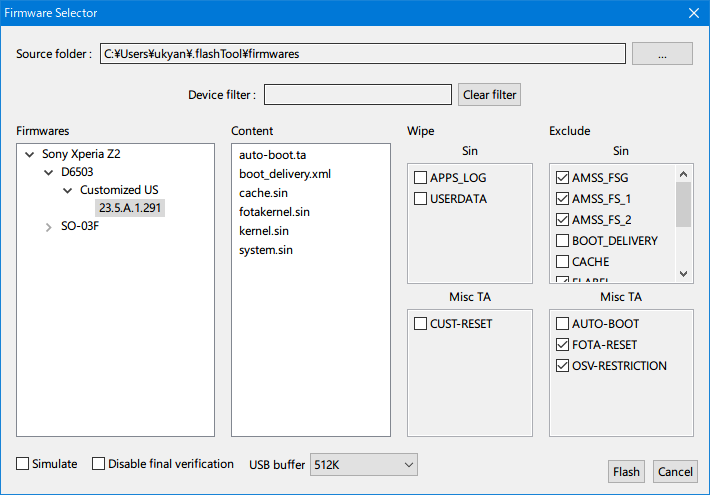710x495 pixels.
Task: Enable the CUST-RESET wipe checkbox
Action: (x=420, y=323)
